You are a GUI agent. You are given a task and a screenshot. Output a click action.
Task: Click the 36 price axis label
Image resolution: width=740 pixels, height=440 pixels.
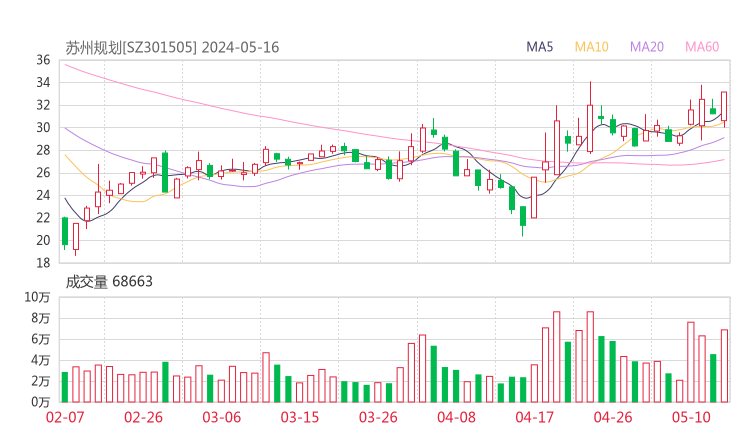(x=43, y=60)
